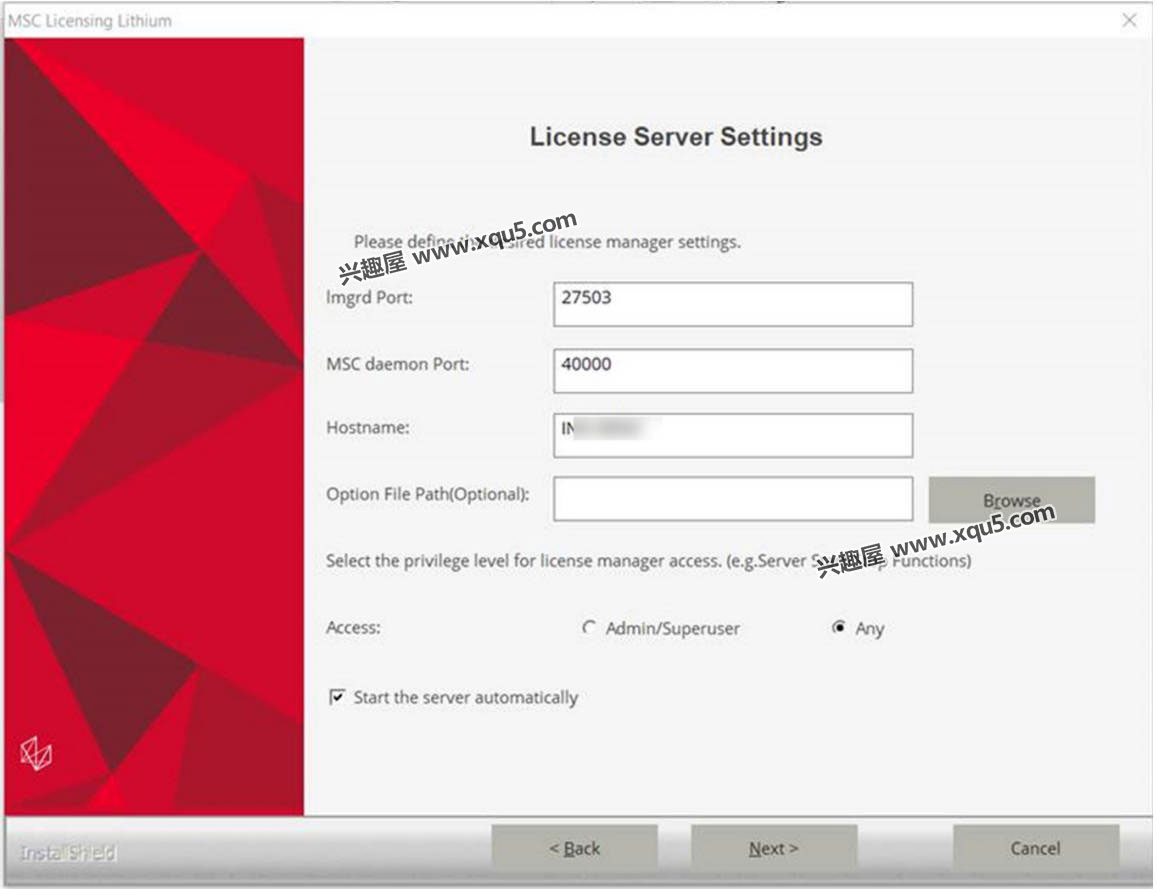
Task: Click the Option File Path input field
Action: (x=733, y=499)
